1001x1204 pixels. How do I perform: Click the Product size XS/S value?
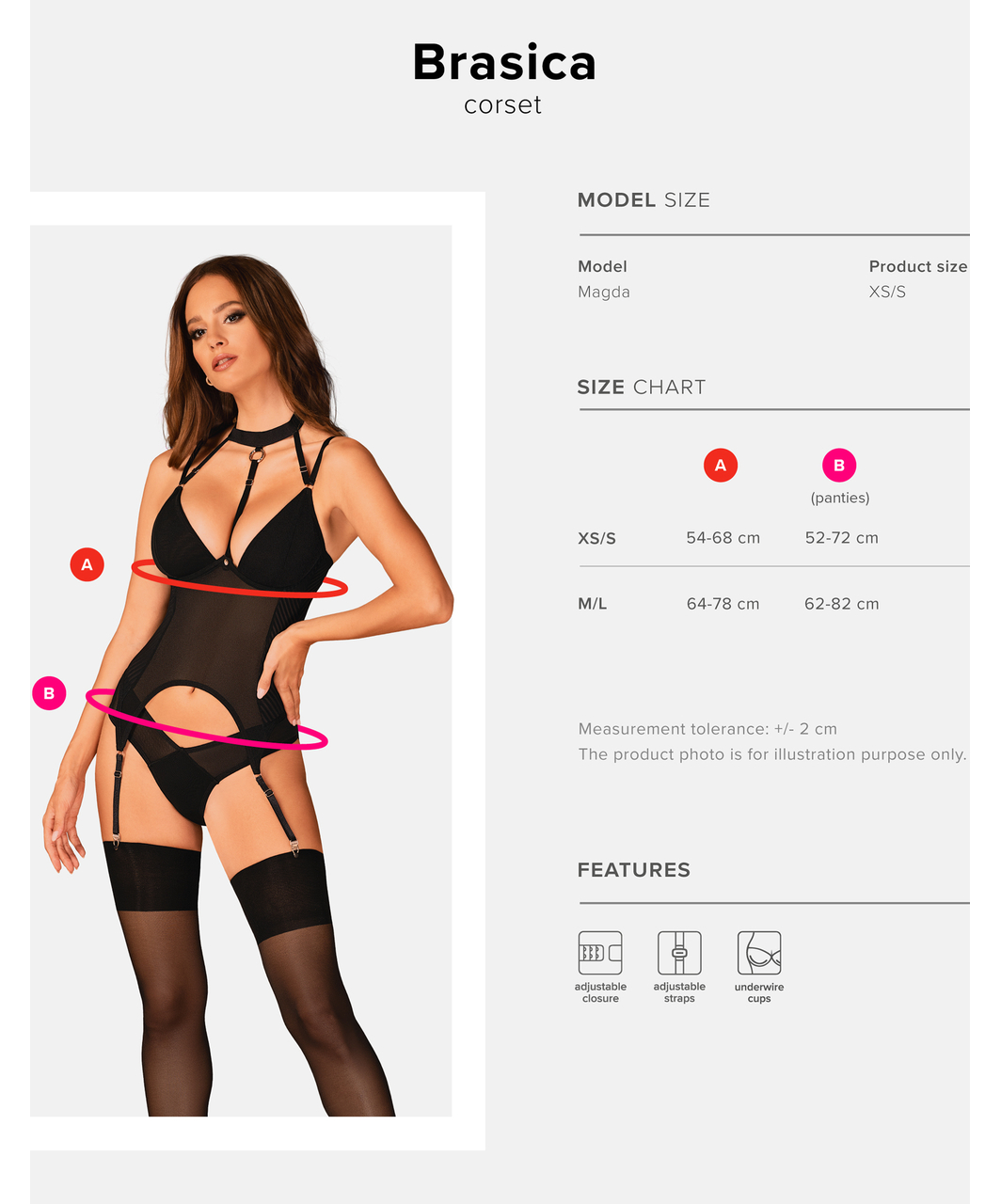(x=887, y=292)
